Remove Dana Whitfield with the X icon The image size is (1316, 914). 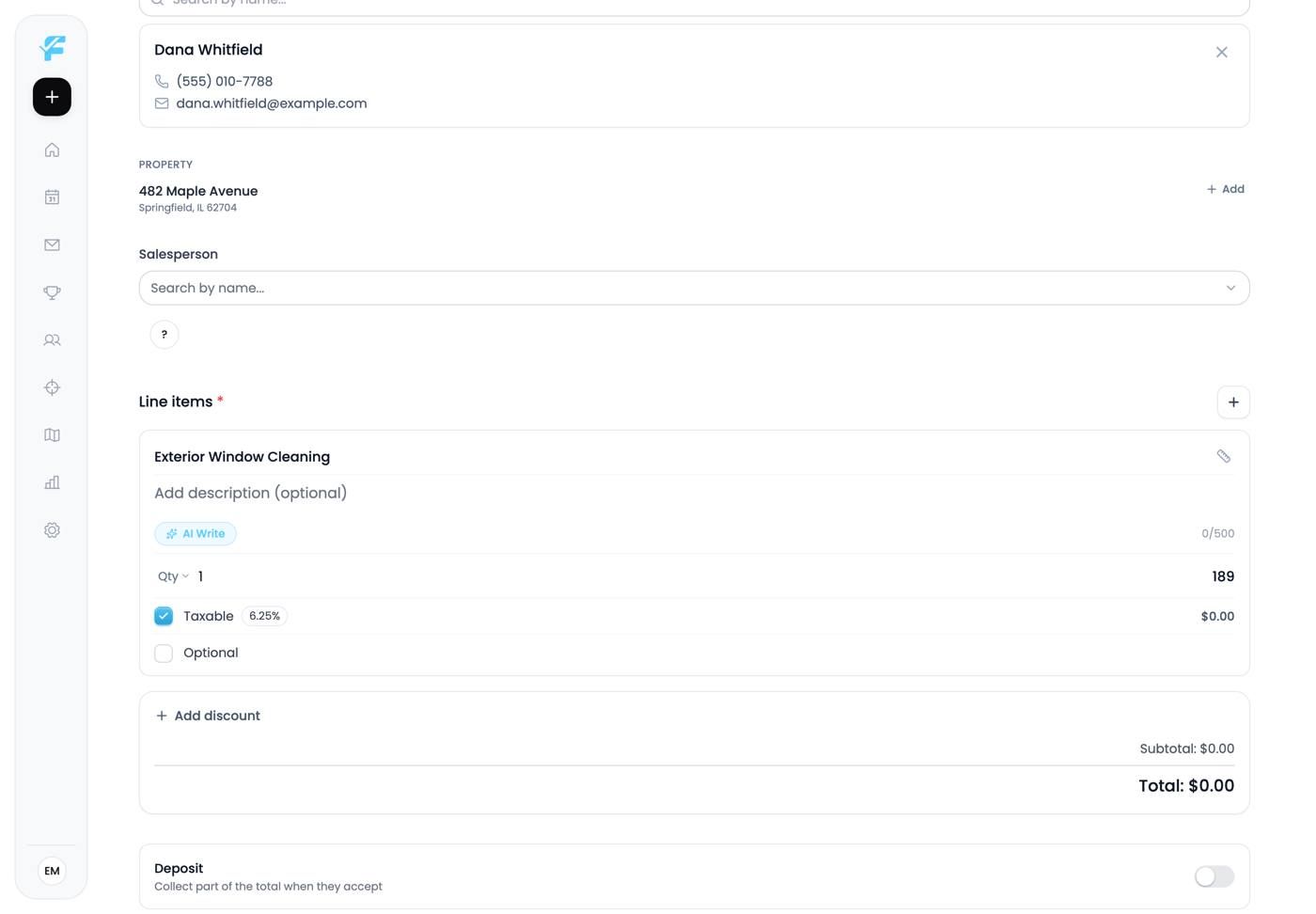(x=1221, y=53)
